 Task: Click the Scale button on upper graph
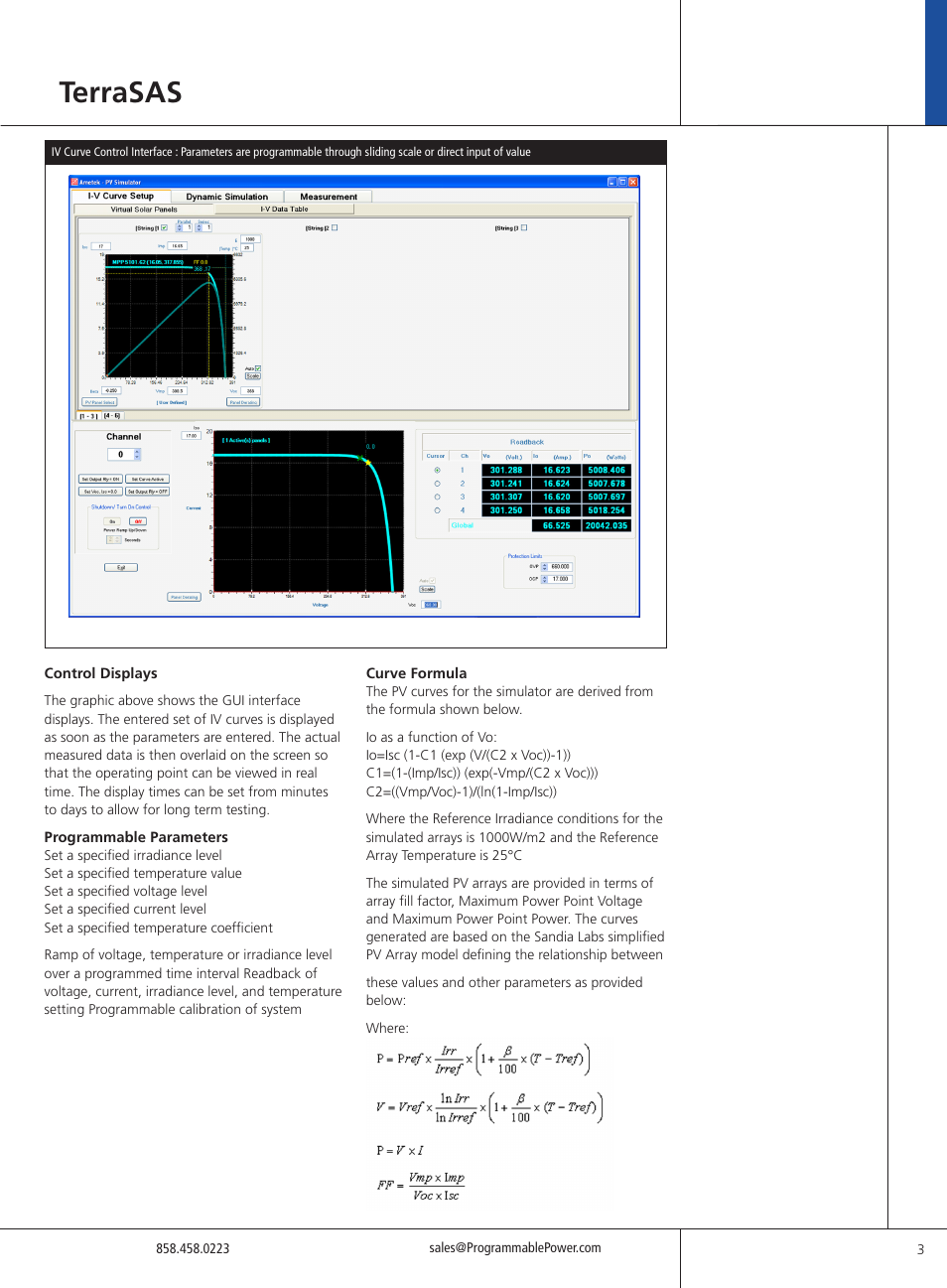coord(252,376)
